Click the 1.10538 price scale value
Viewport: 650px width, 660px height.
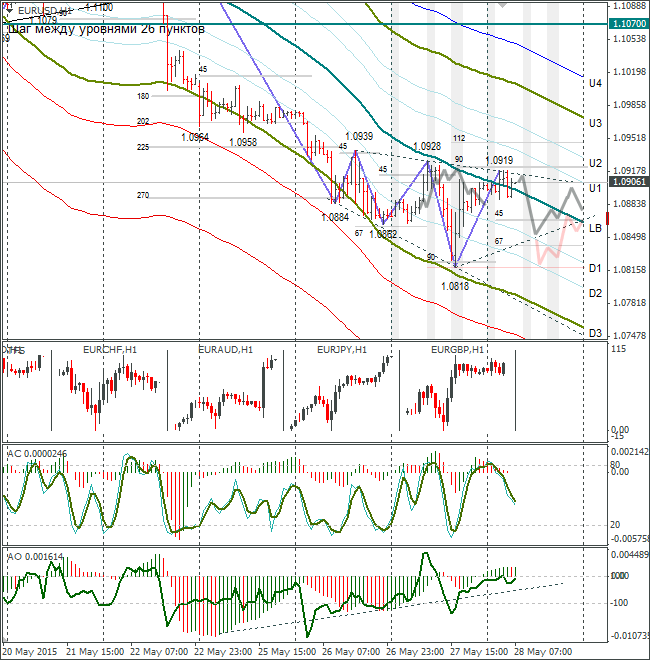629,39
